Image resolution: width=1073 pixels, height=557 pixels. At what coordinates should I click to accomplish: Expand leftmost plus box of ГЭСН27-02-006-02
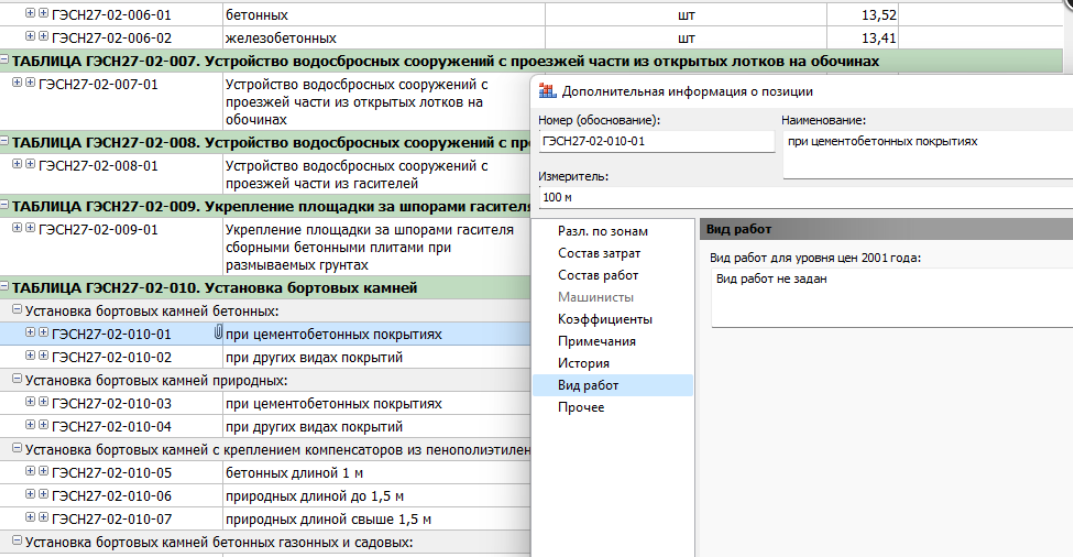[x=30, y=36]
